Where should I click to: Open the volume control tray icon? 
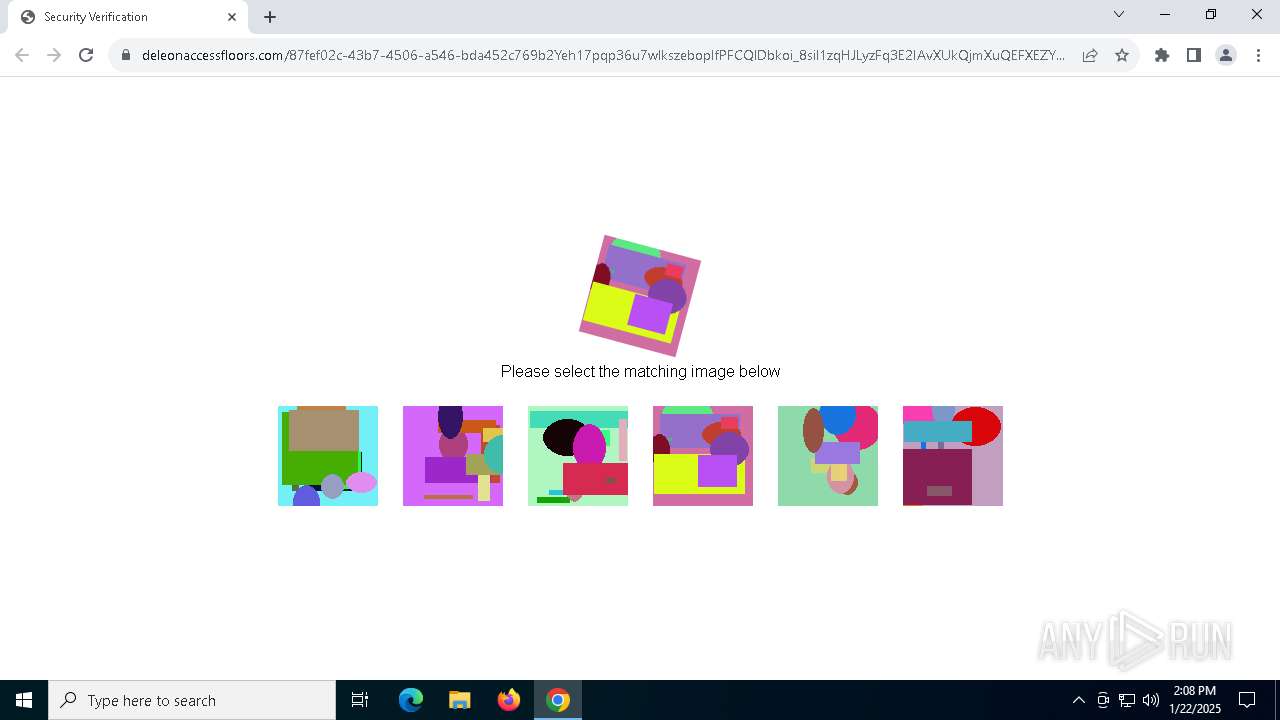click(x=1151, y=700)
